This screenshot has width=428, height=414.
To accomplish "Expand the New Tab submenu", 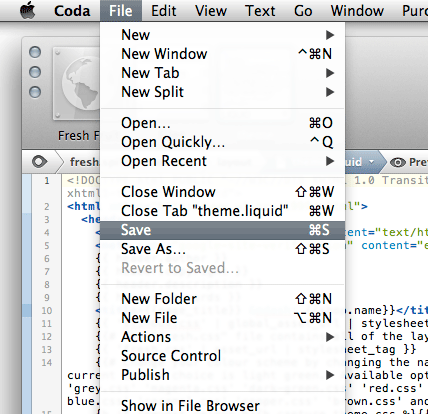I will click(x=222, y=73).
